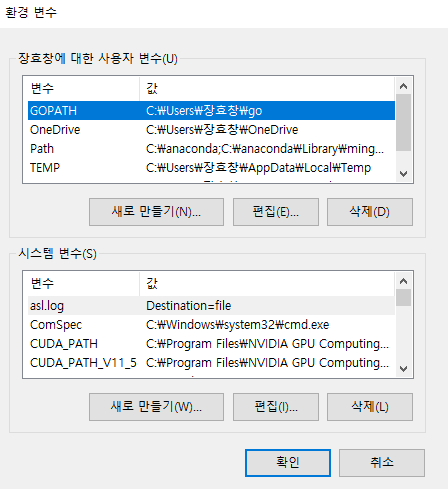Select the user Path variable row
Image resolution: width=448 pixels, height=489 pixels.
[x=211, y=149]
